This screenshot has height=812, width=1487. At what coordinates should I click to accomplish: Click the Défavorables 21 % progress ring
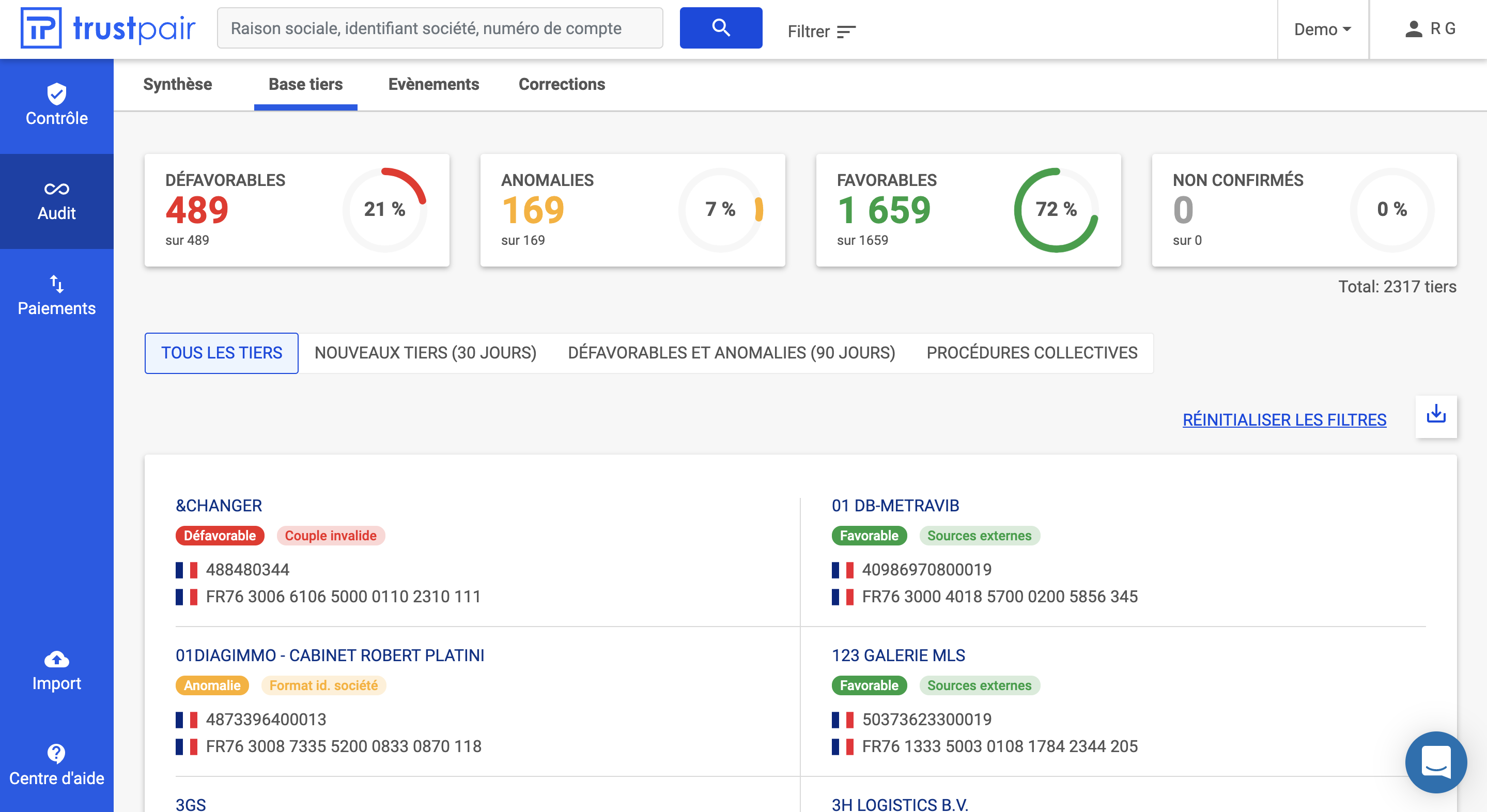384,210
